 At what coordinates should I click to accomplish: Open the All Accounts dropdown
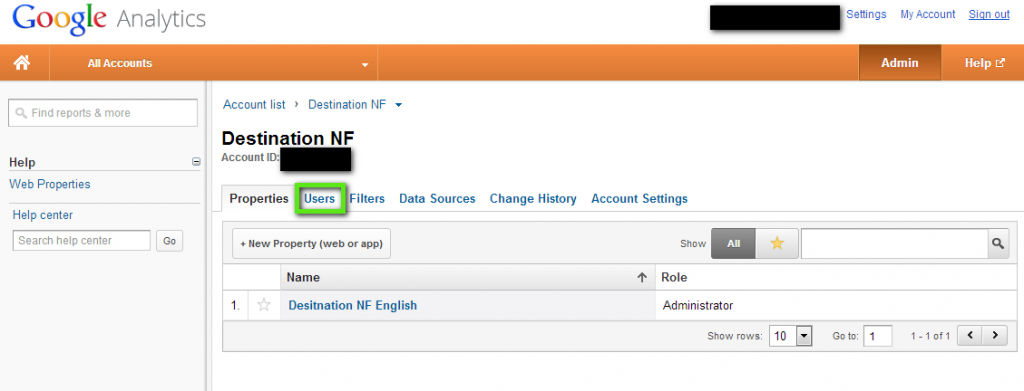coord(214,63)
